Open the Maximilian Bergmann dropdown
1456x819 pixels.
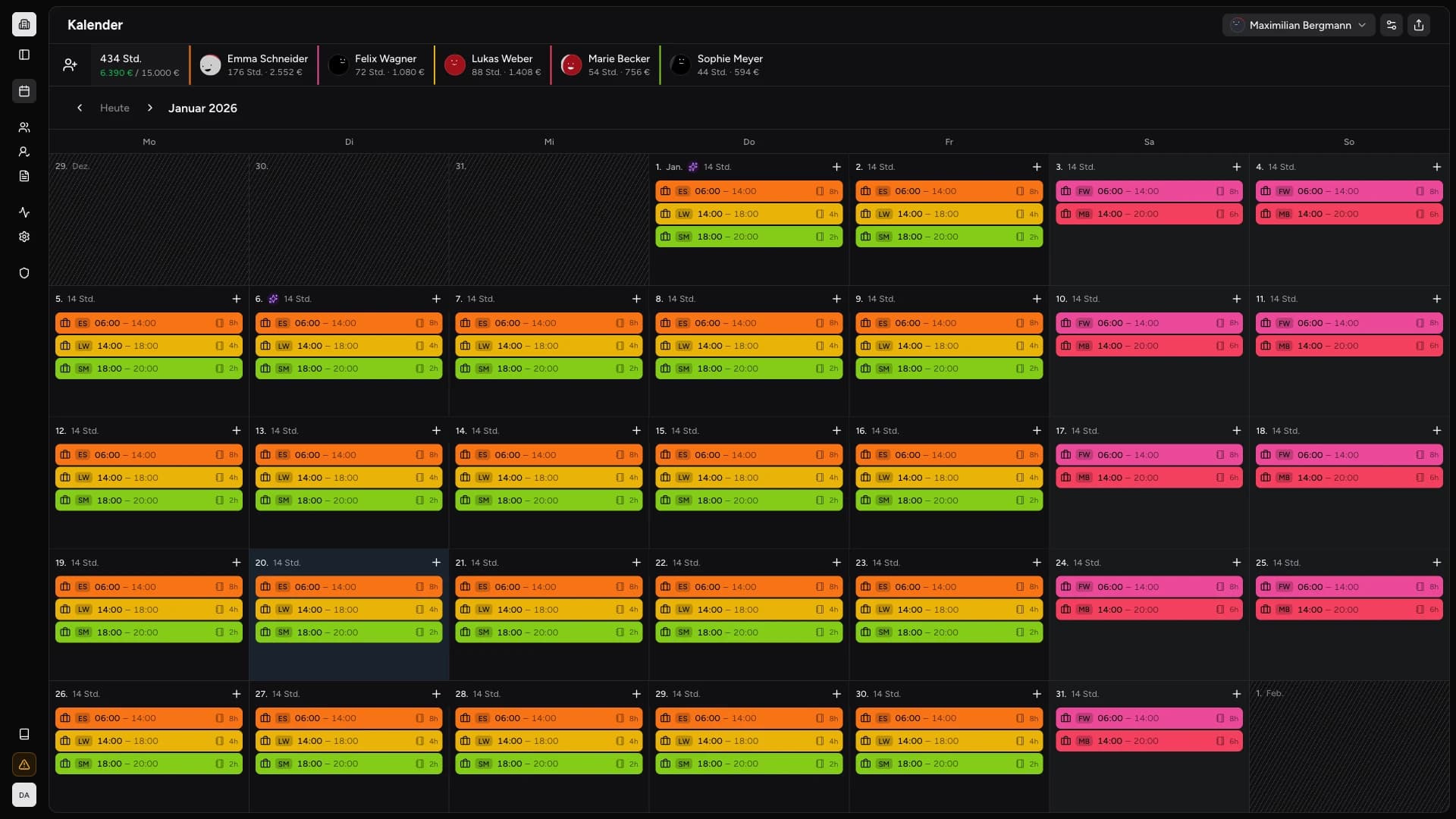click(1298, 25)
